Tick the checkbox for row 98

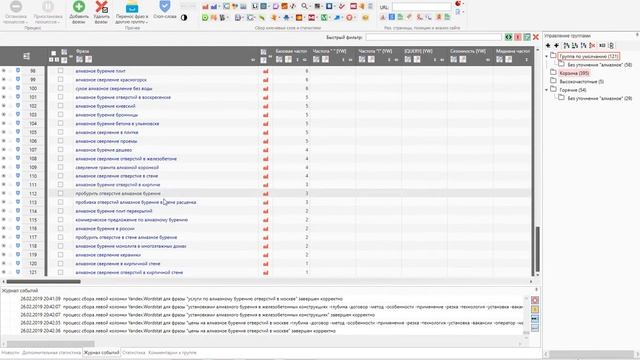point(60,71)
